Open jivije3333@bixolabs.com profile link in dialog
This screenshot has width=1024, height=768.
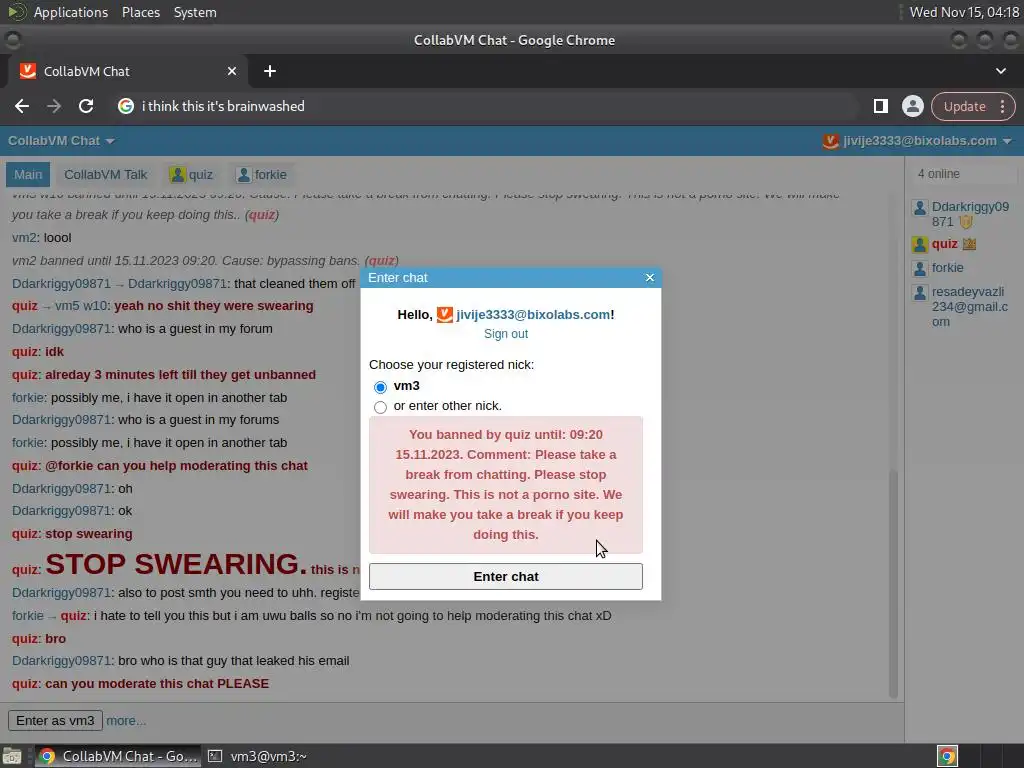534,315
